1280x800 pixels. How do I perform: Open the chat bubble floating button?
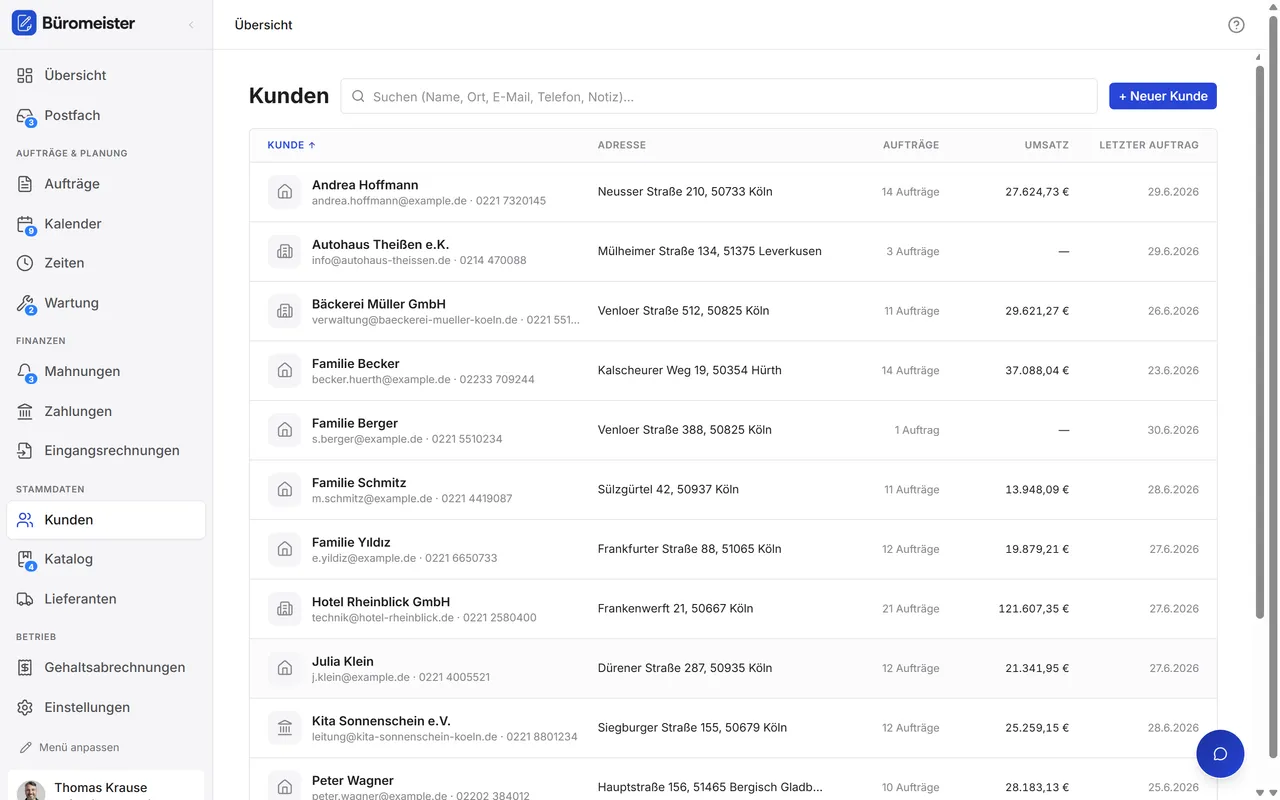pyautogui.click(x=1220, y=754)
